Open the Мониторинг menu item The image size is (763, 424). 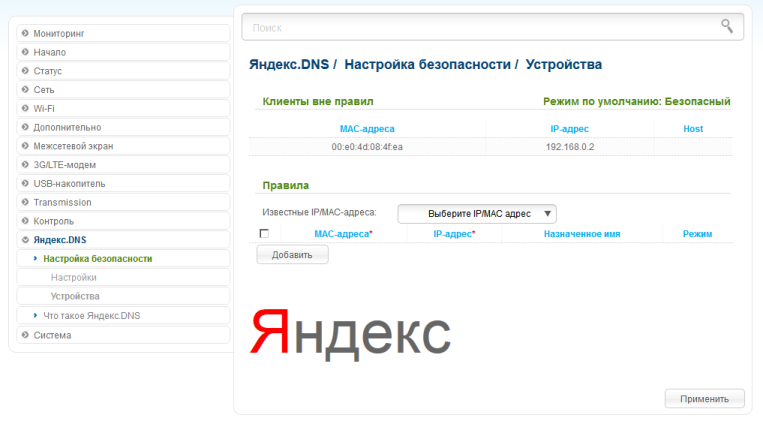pyautogui.click(x=123, y=33)
